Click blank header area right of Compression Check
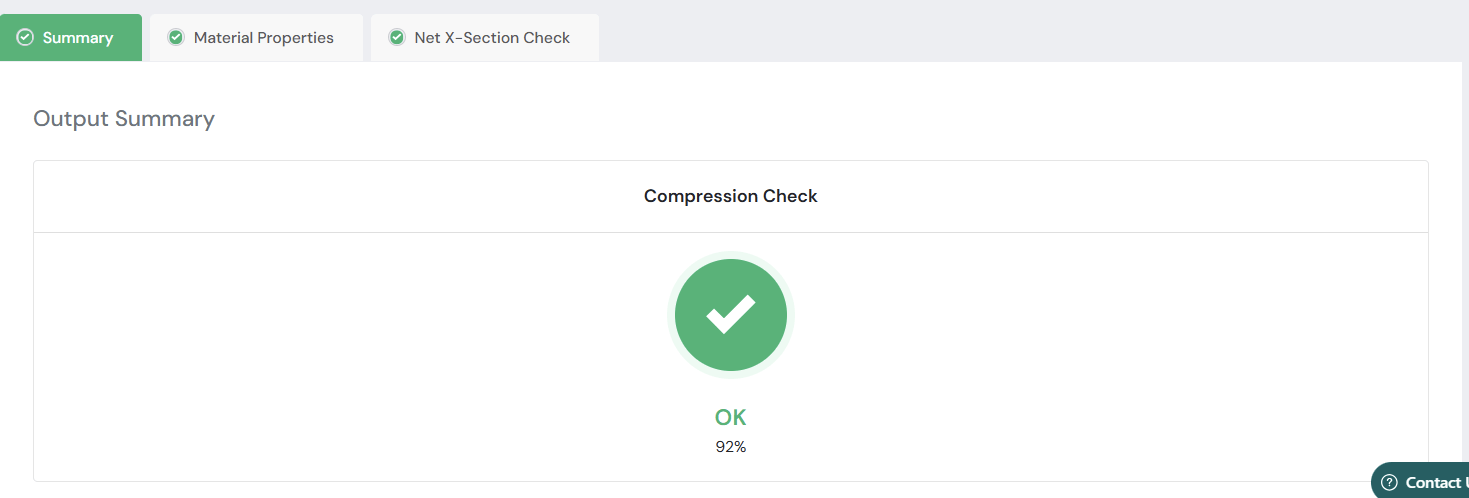 (1100, 197)
